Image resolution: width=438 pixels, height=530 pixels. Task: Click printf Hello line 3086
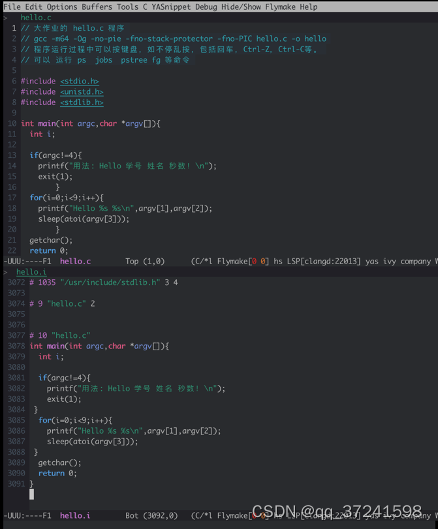click(x=134, y=431)
